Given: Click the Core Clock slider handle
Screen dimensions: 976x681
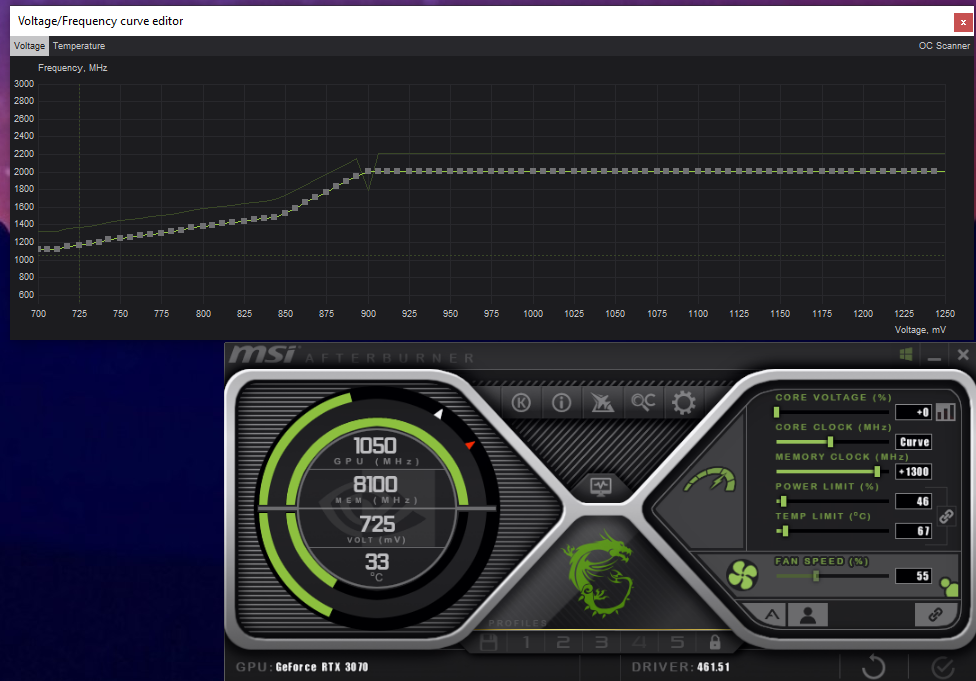Looking at the screenshot, I should (x=830, y=442).
